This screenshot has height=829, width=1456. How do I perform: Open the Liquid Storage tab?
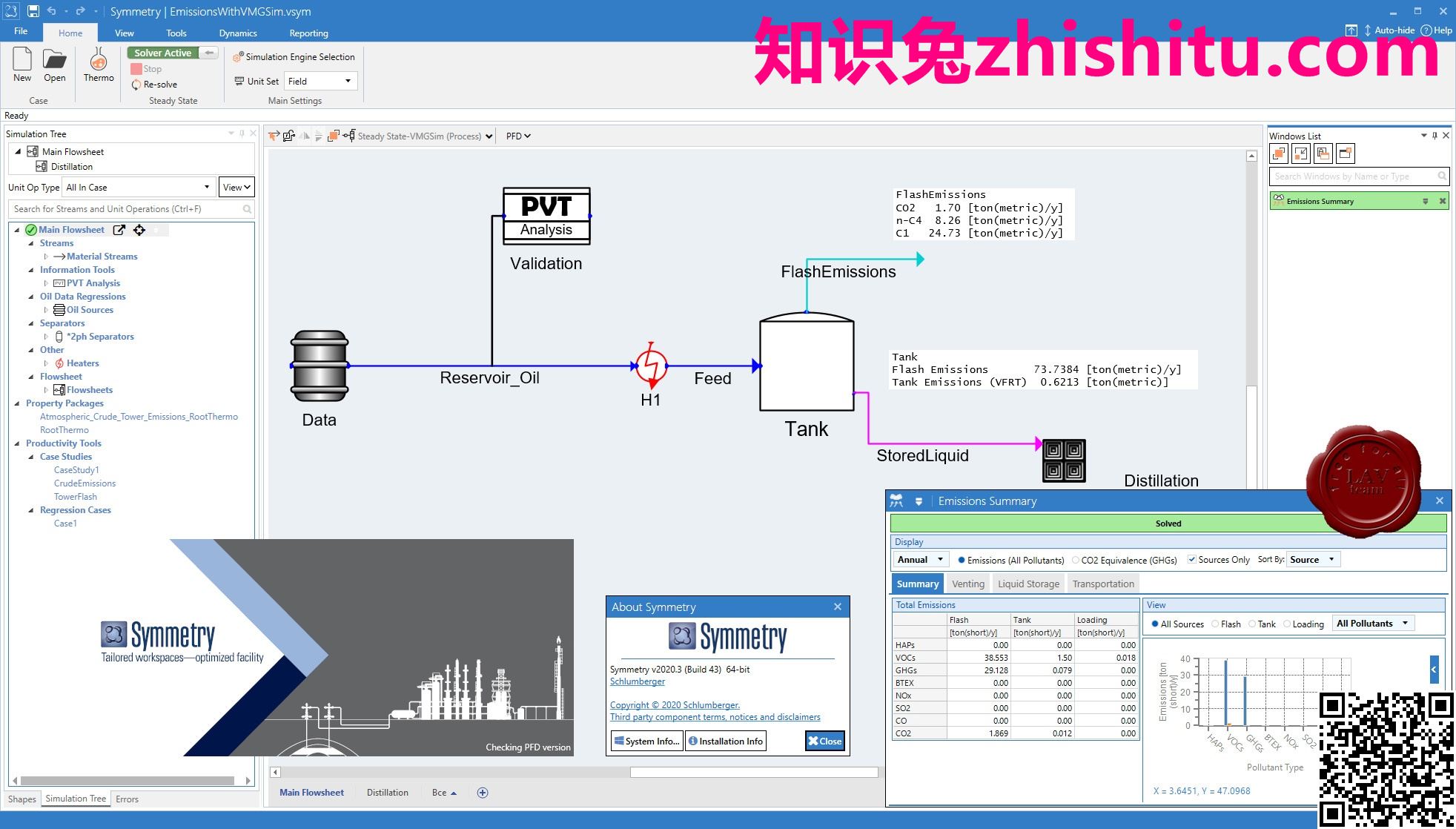pos(1028,584)
